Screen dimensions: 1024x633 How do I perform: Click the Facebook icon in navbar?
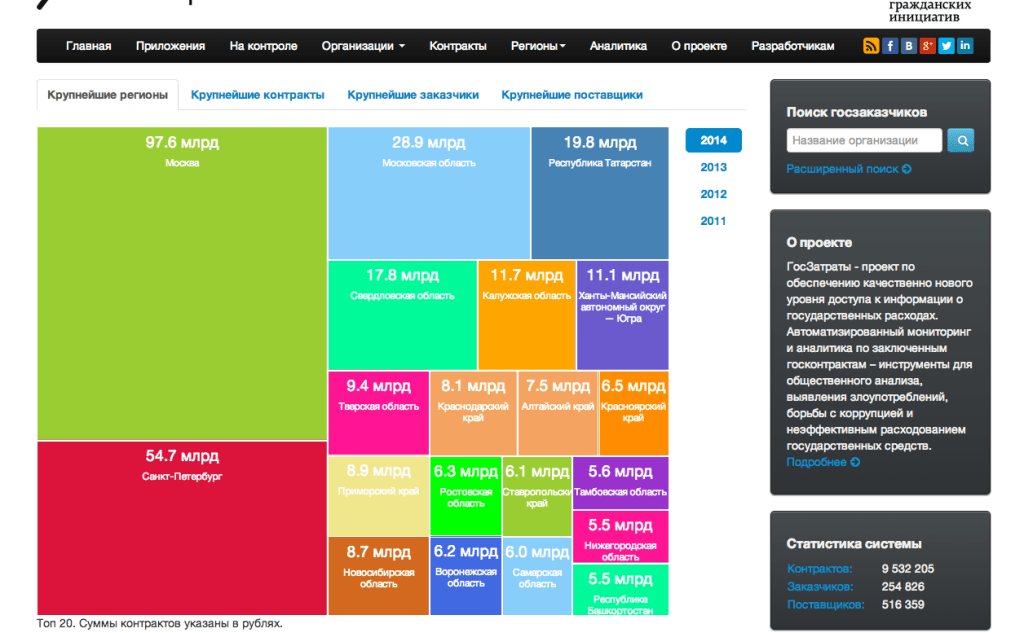tap(890, 46)
